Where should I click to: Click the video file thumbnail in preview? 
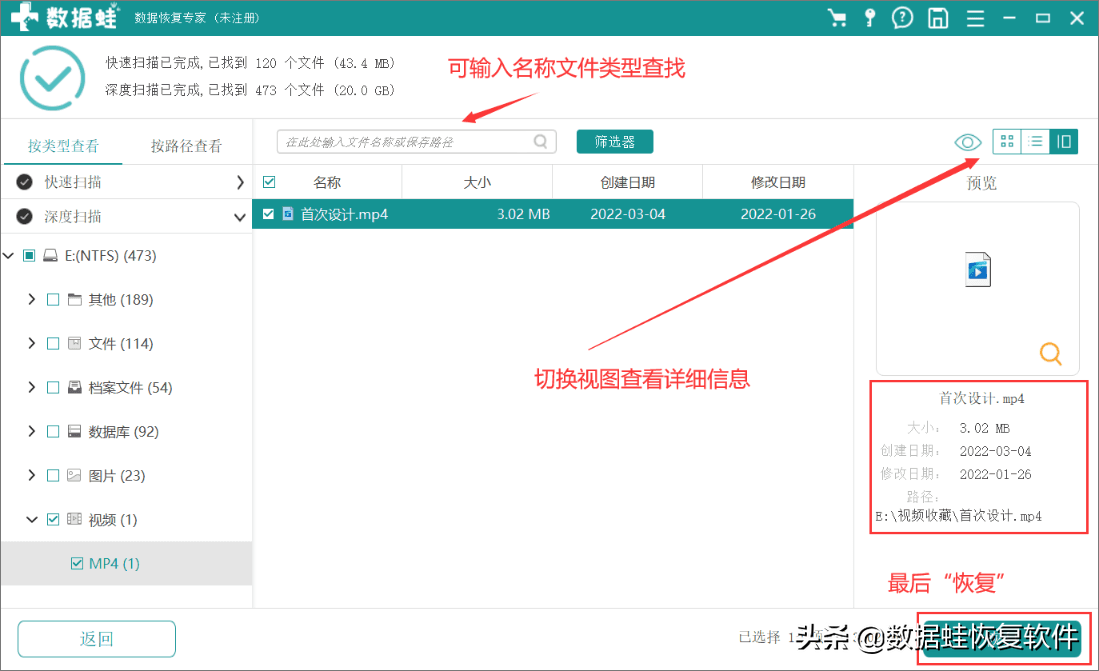[978, 269]
